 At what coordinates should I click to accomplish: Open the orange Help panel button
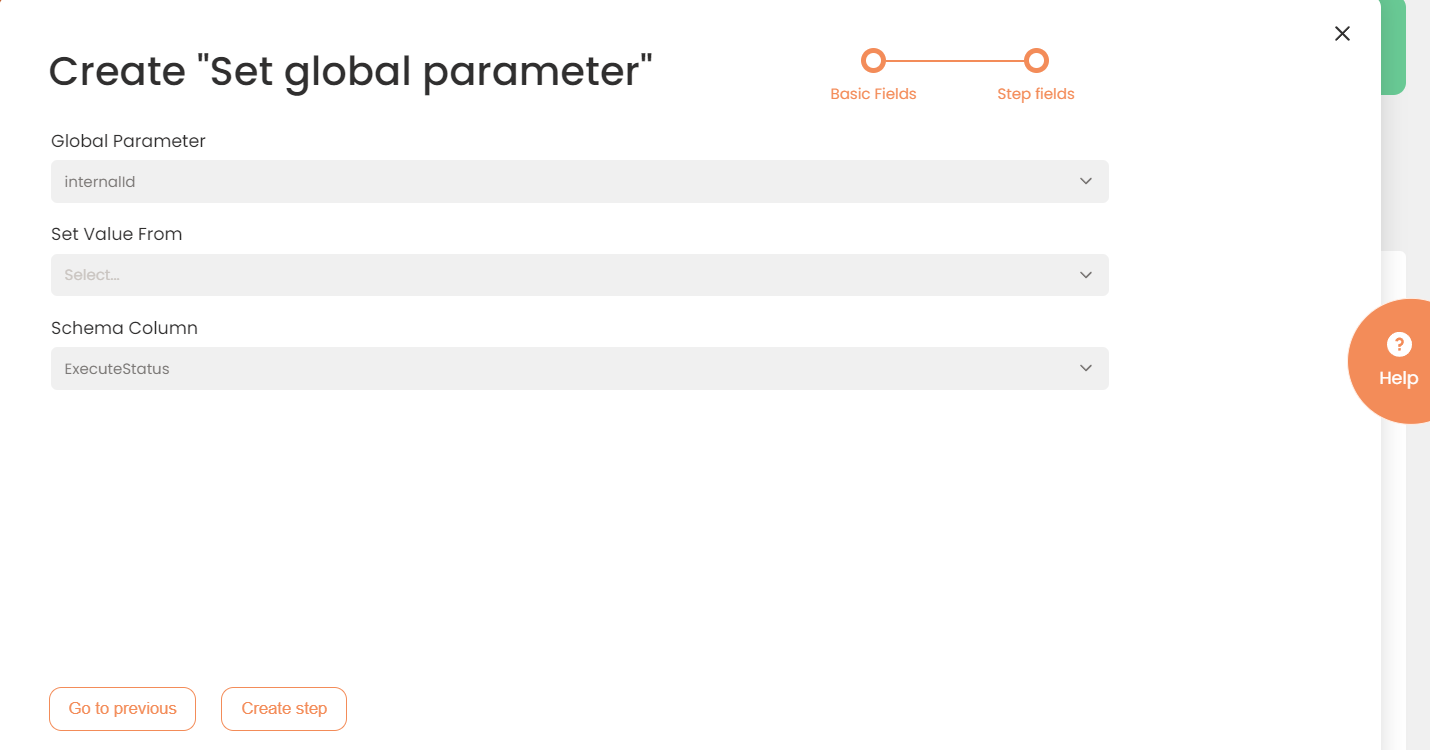click(x=1392, y=361)
